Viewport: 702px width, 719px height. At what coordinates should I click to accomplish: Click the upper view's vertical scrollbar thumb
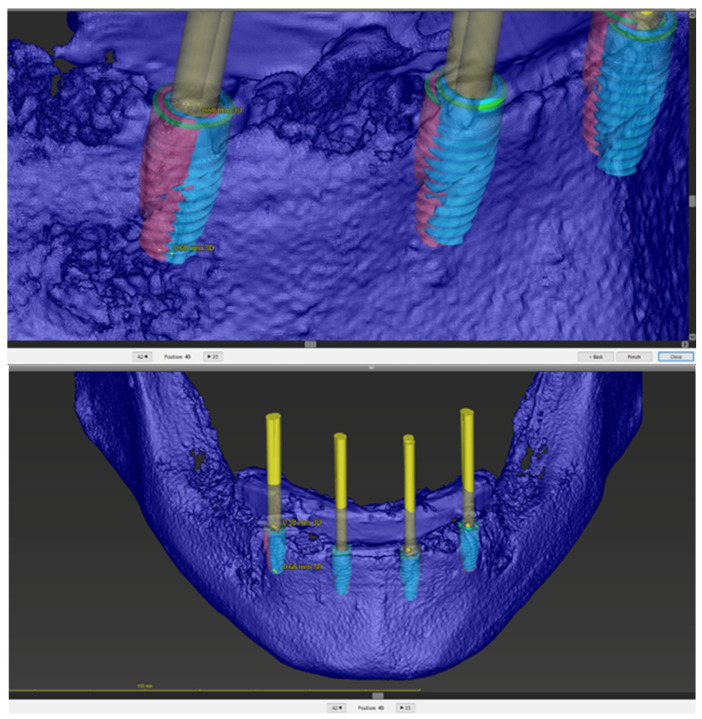click(x=692, y=201)
